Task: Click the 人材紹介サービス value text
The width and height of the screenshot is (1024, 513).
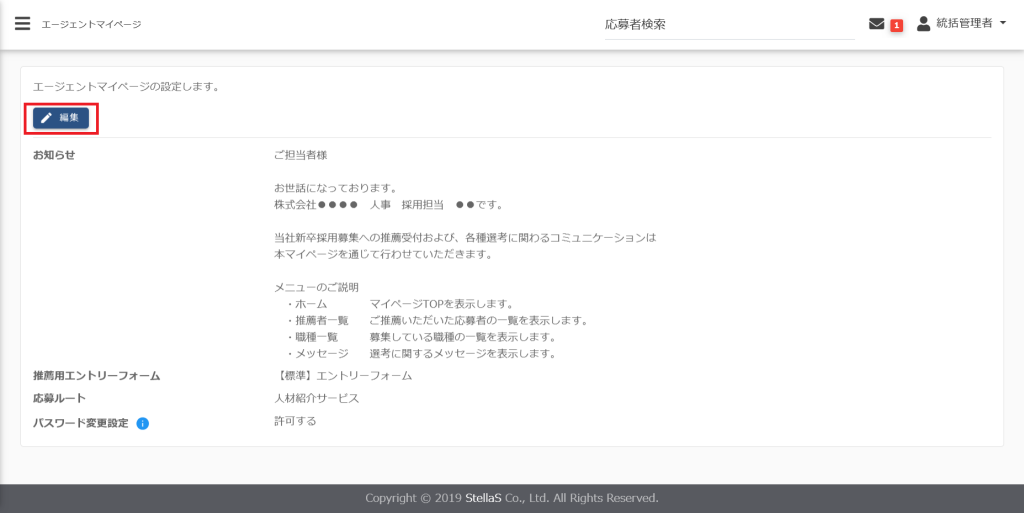Action: (x=316, y=398)
